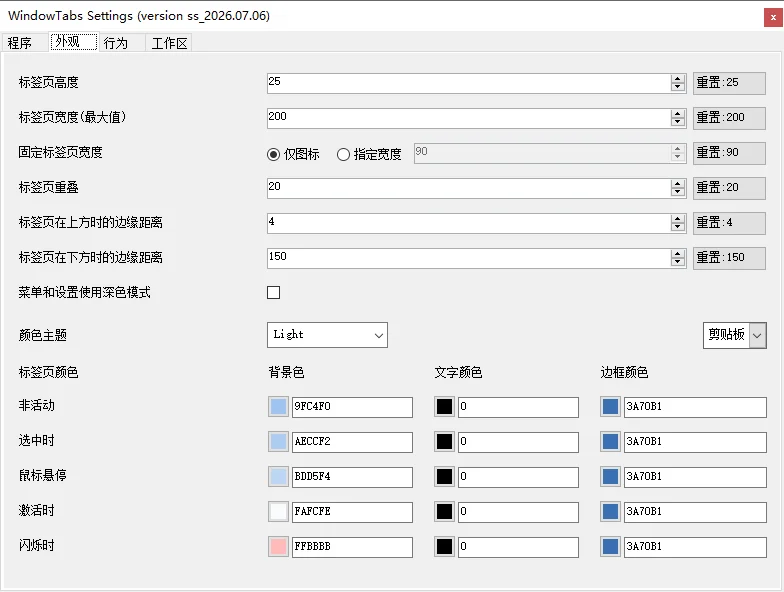Open the 颜色主题 Light dropdown
Screen dimensions: 784x592
point(328,335)
